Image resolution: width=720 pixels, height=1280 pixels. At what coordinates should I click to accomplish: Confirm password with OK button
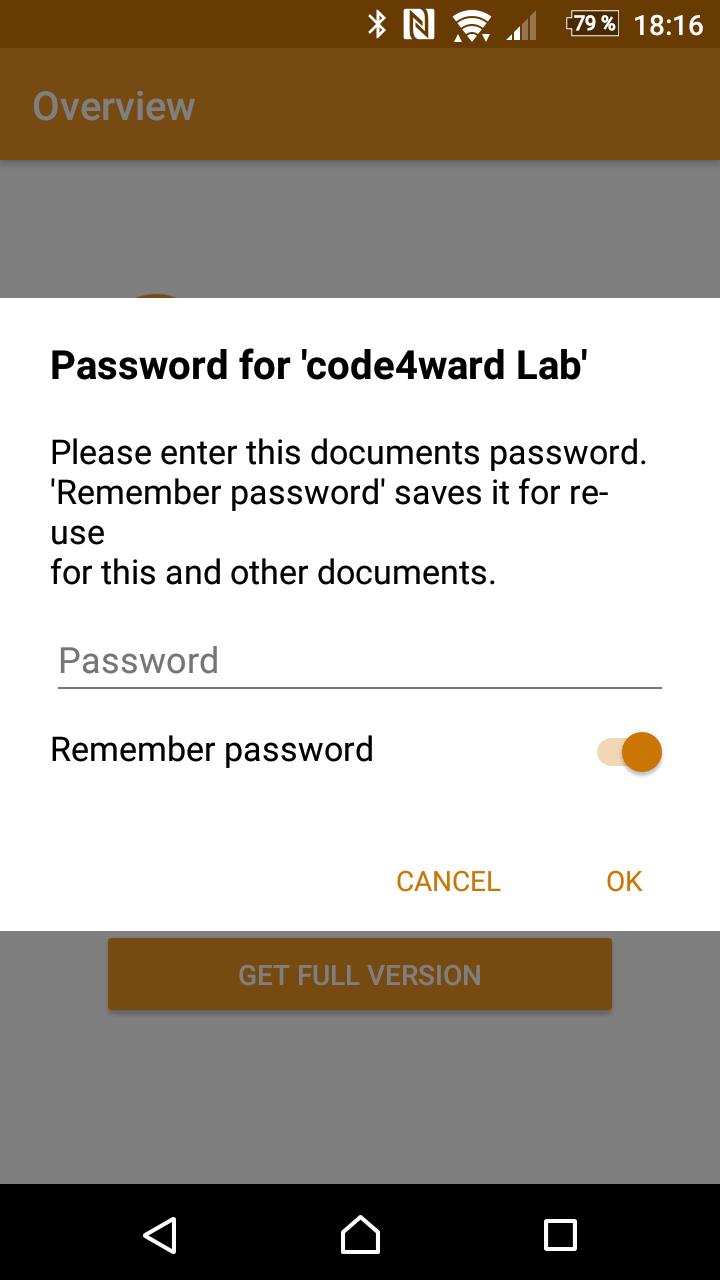point(624,881)
